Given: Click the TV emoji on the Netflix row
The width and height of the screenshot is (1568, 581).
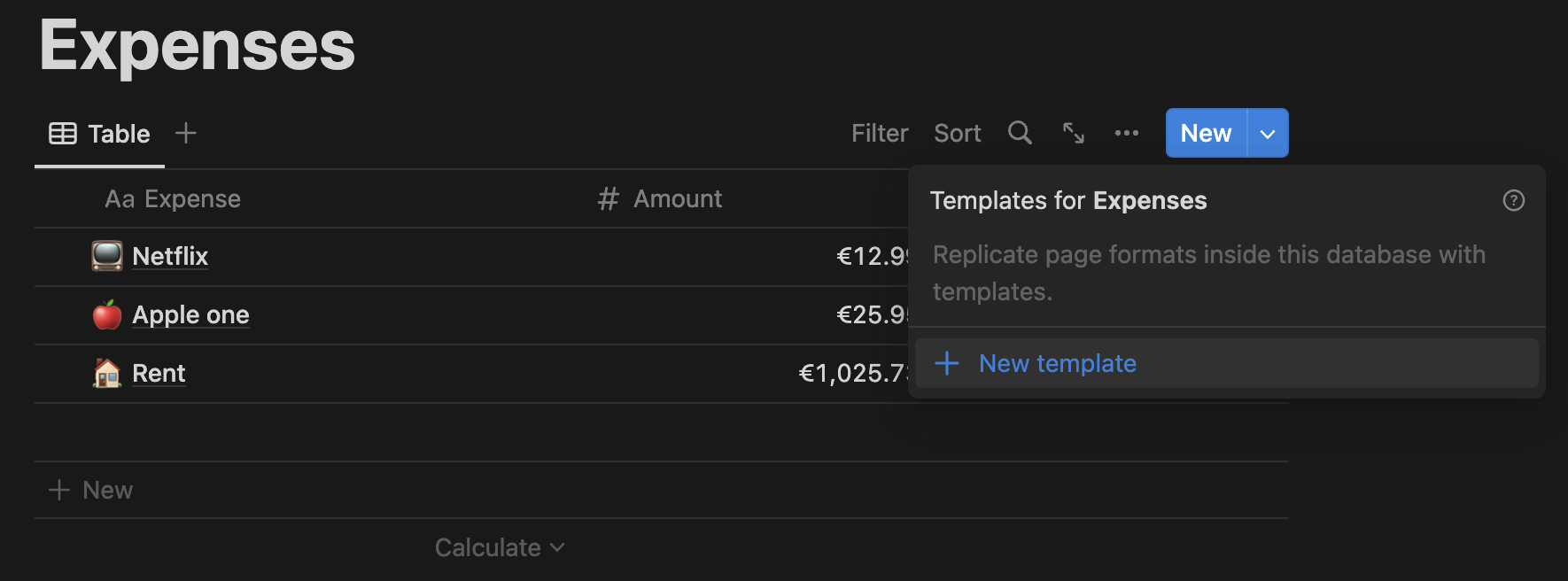Looking at the screenshot, I should click(x=106, y=255).
